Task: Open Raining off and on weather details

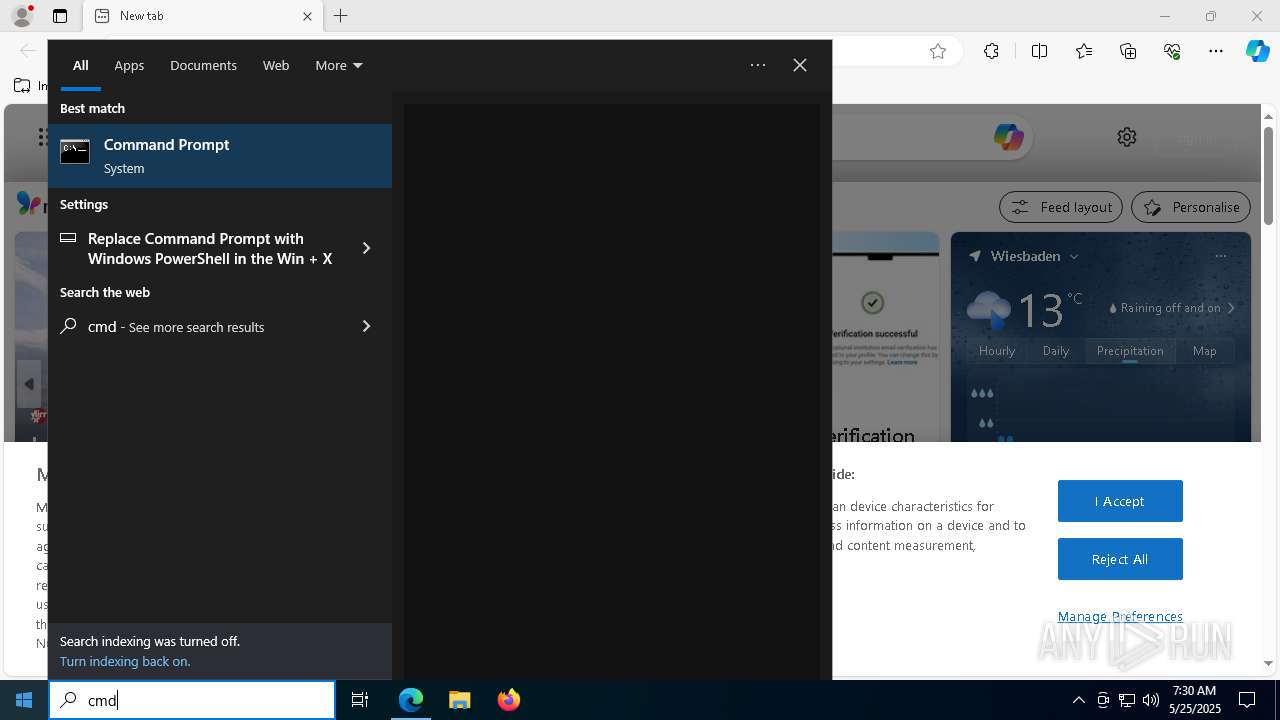Action: click(x=1172, y=308)
